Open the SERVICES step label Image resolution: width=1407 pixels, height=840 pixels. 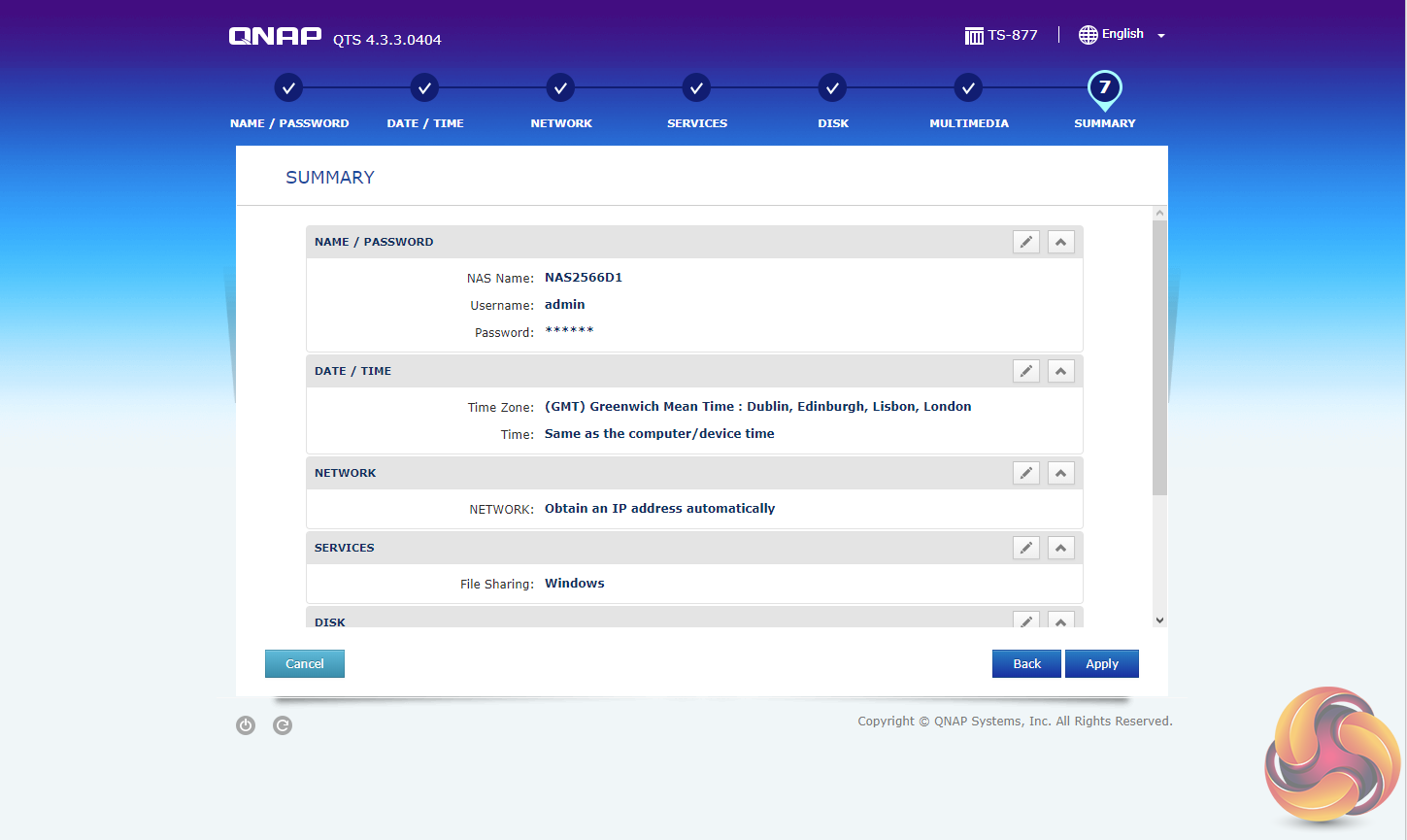[x=697, y=123]
